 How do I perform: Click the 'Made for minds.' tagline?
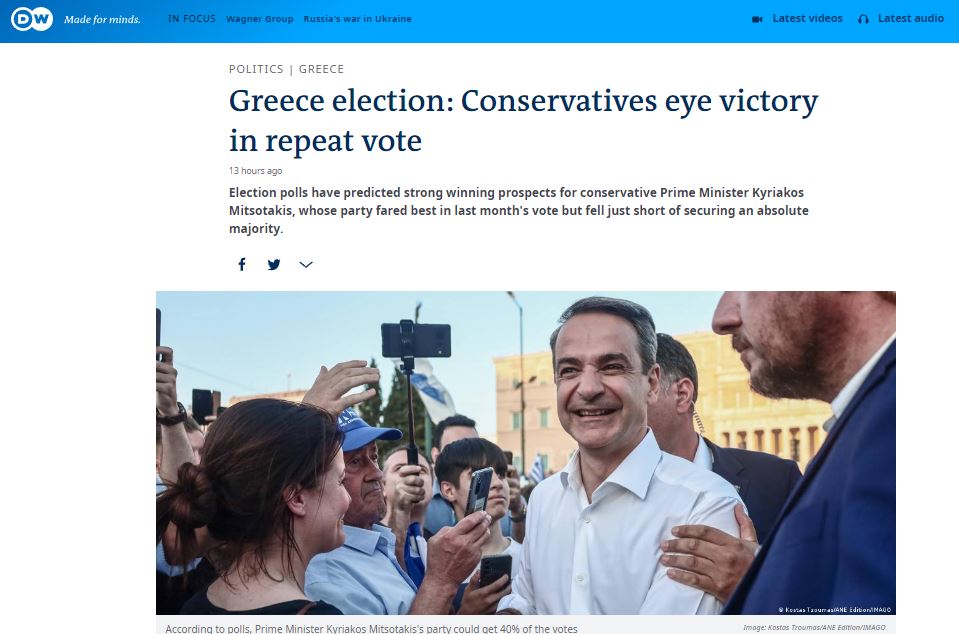[102, 19]
